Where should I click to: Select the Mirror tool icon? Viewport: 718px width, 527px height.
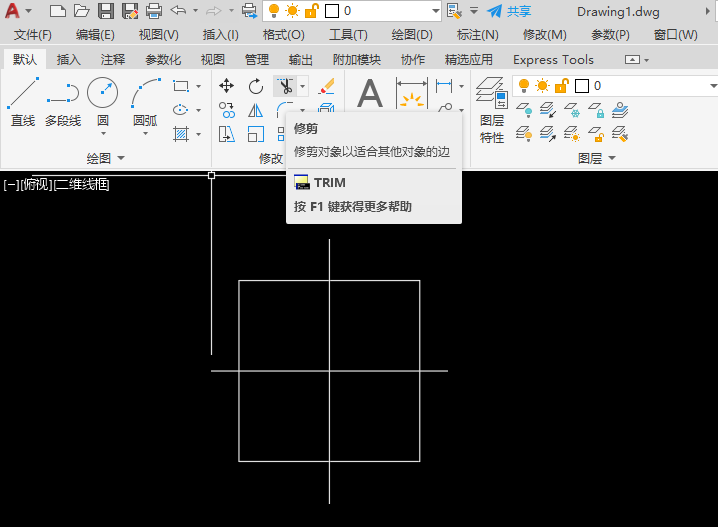[x=256, y=110]
